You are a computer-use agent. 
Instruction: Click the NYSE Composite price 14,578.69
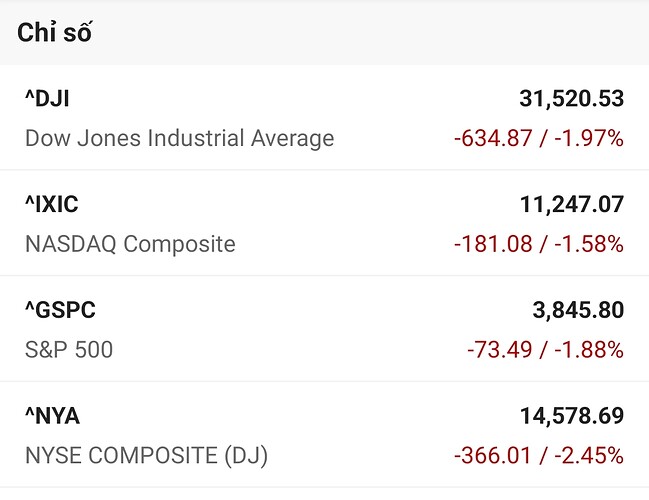(571, 415)
